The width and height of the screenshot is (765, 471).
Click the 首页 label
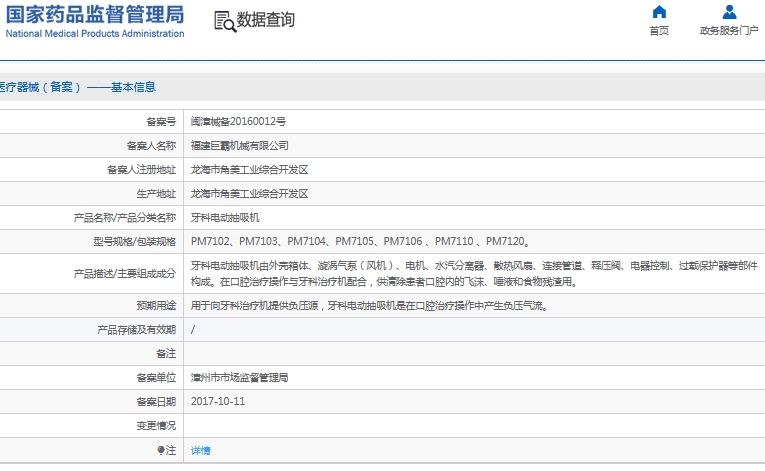click(659, 31)
